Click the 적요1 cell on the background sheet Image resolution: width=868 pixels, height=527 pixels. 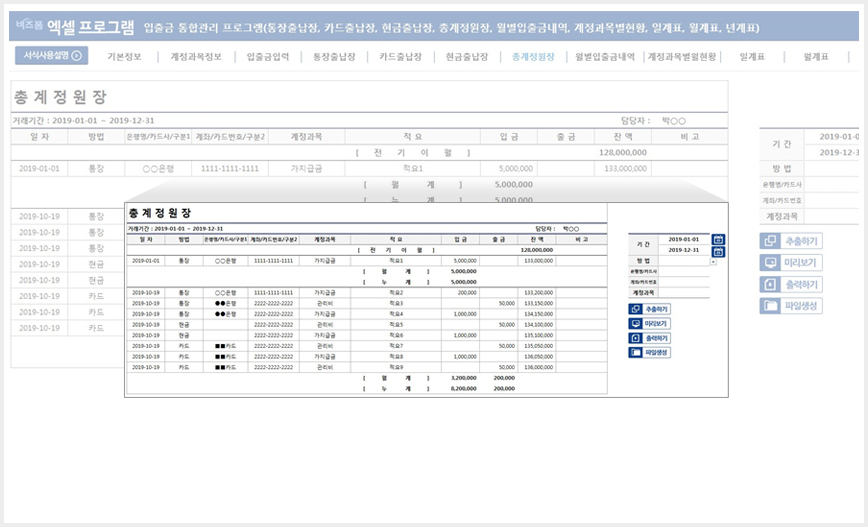(x=412, y=169)
